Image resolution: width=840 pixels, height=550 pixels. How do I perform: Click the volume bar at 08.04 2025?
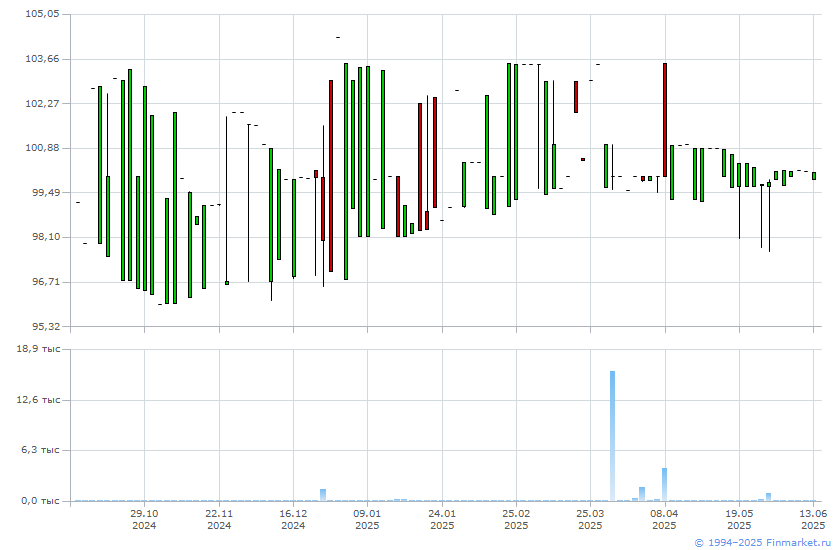pos(664,485)
